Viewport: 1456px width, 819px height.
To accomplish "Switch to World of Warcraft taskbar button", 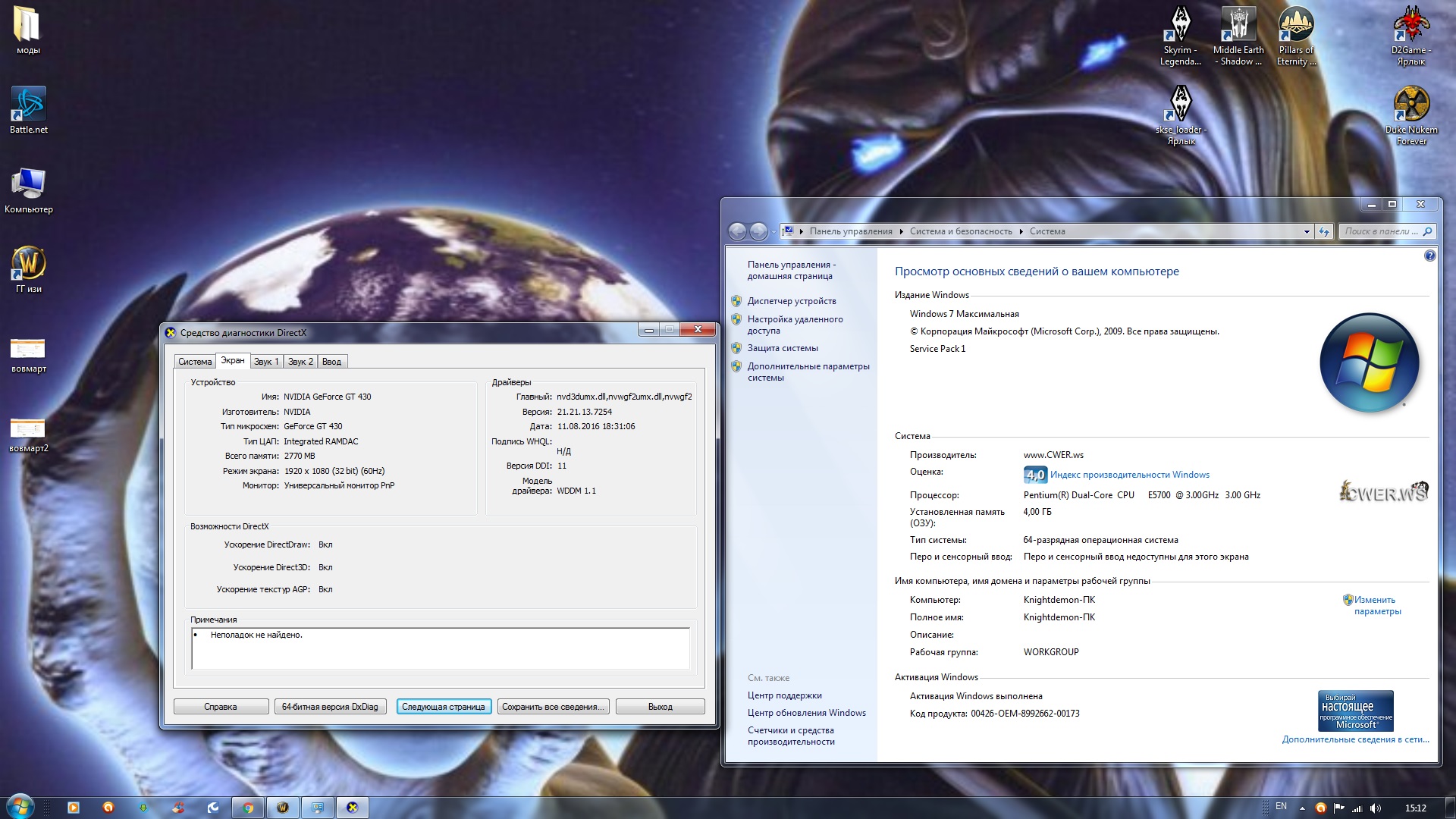I will (283, 808).
